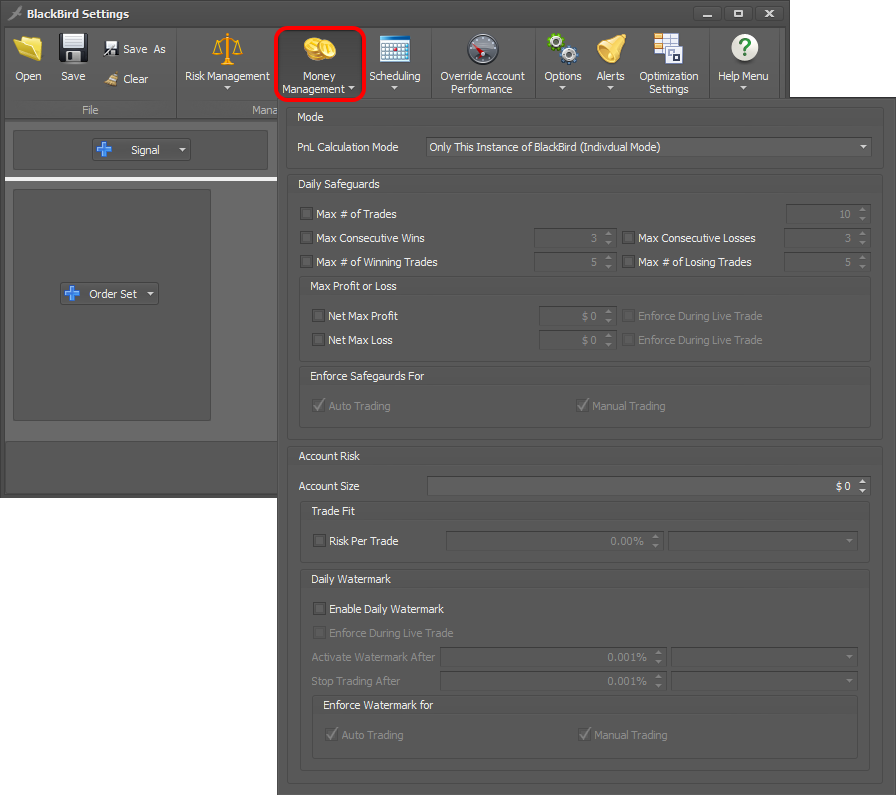Screen dimensions: 896x795
Task: Expand the Help Menu arrow
Action: coord(743,89)
